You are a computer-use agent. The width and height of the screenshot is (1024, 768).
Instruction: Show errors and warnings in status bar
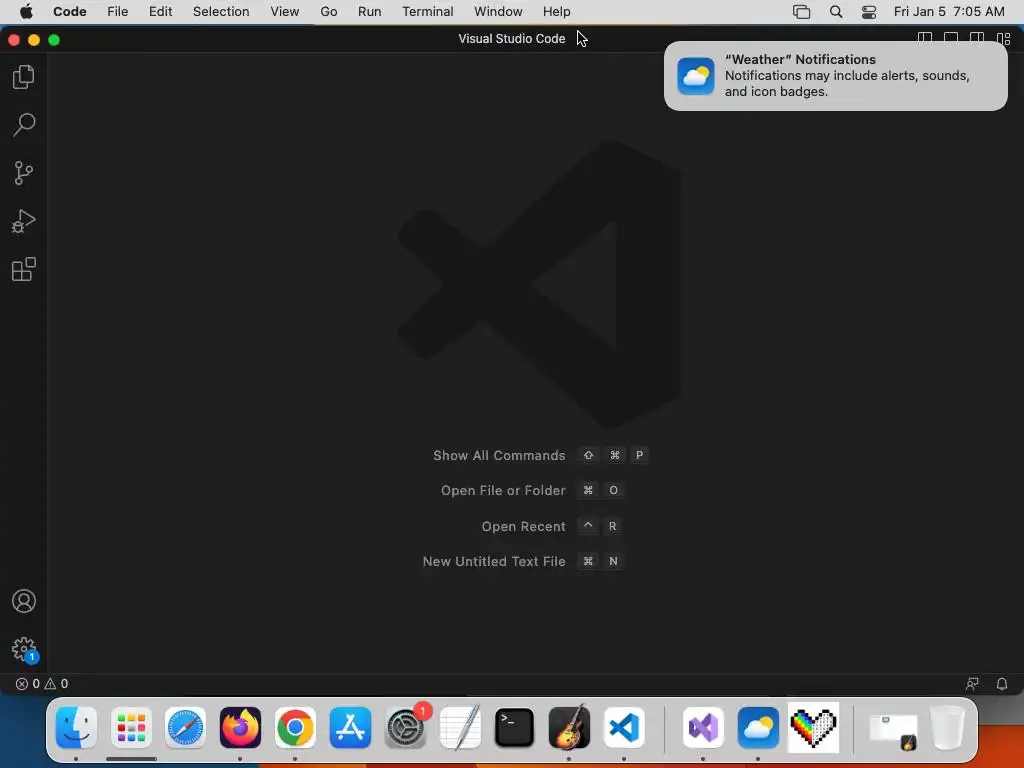point(42,684)
